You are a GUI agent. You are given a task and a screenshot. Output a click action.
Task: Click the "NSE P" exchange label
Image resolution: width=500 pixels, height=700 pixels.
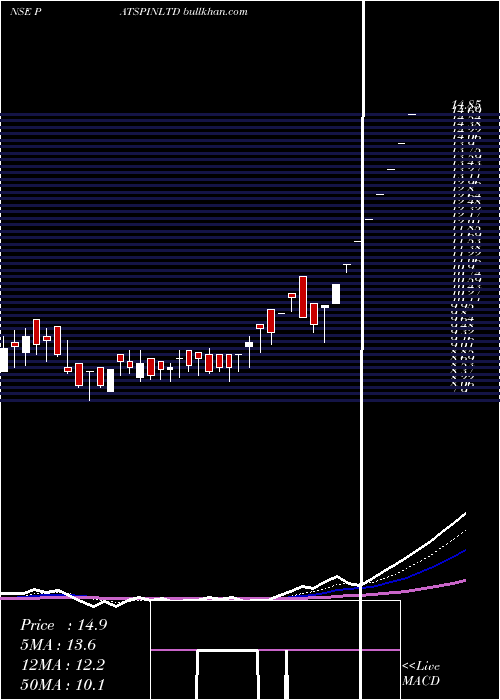point(26,12)
